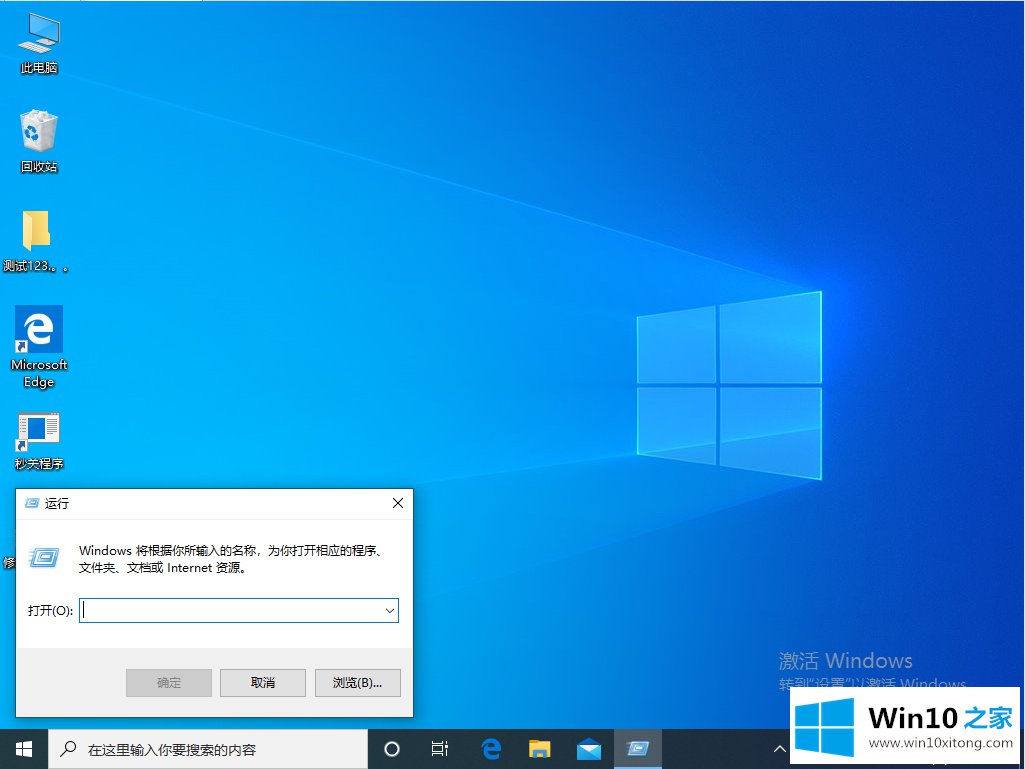Viewport: 1025px width, 769px height.
Task: Click the 打开(O): label
Action: 50,611
